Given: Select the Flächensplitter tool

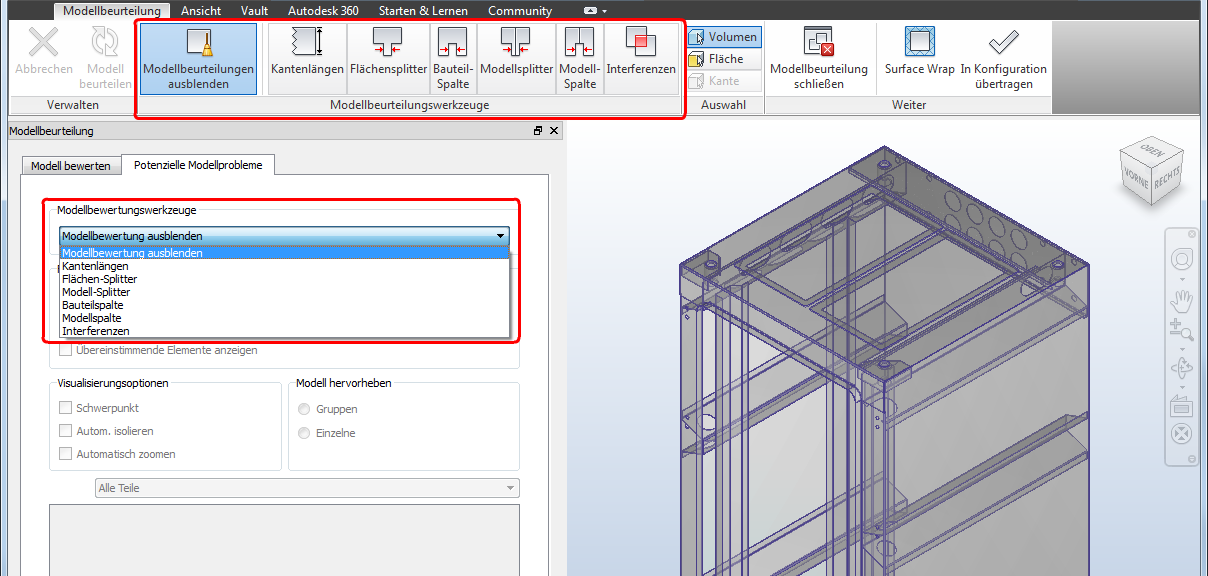Looking at the screenshot, I should [x=388, y=58].
